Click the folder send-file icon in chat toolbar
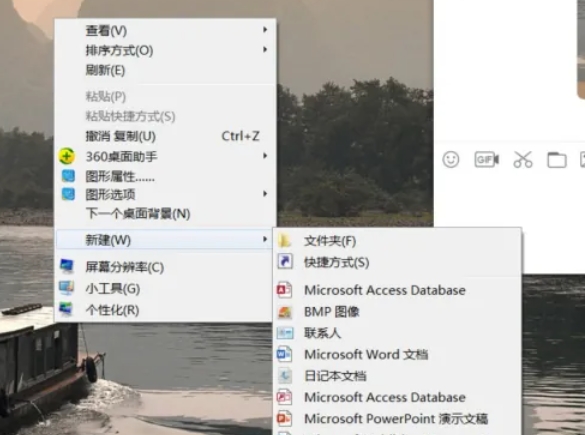The height and width of the screenshot is (435, 585). (x=557, y=160)
